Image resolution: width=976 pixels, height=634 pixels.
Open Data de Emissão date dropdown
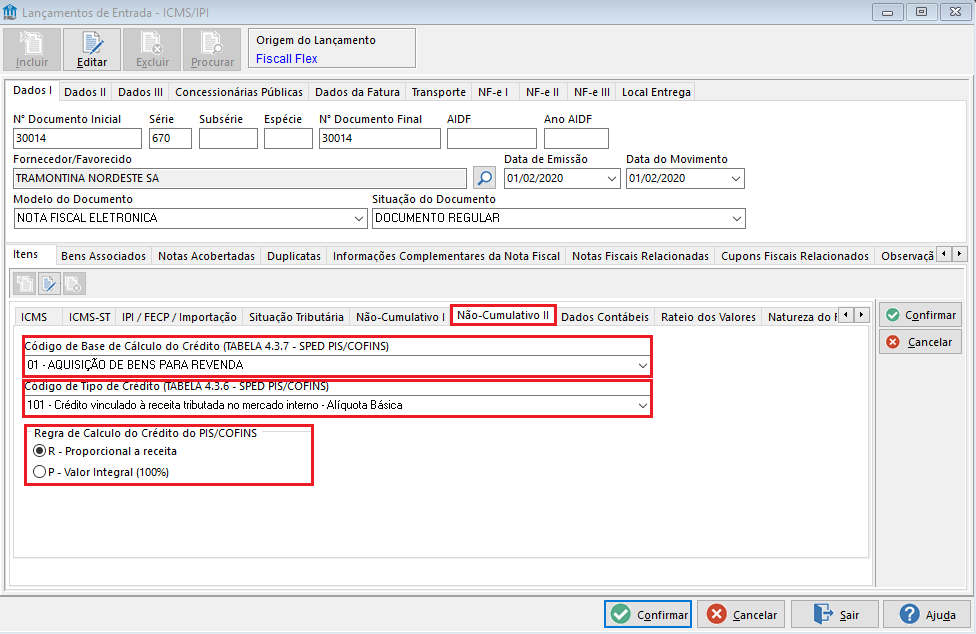click(x=611, y=179)
